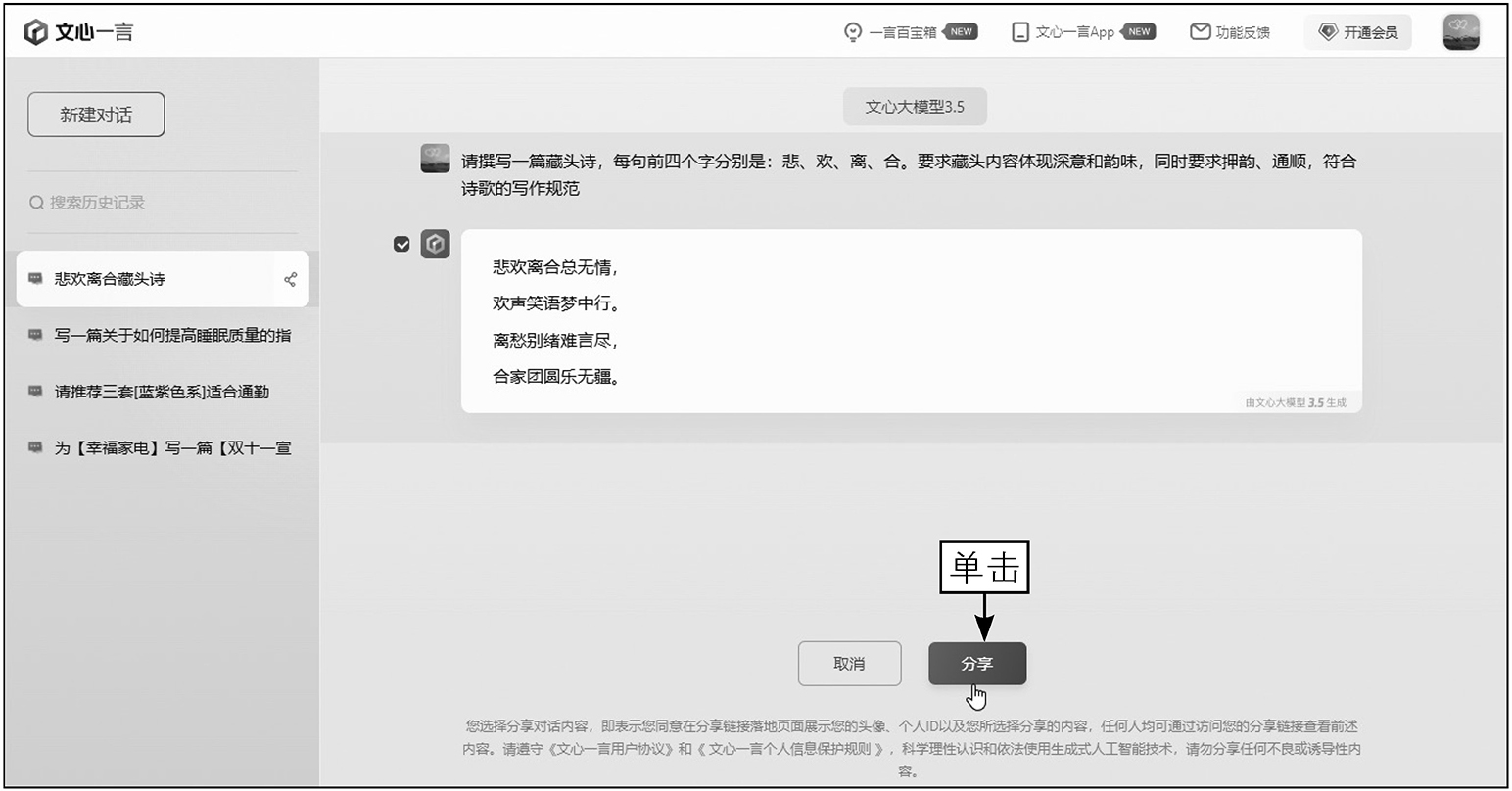Click chat icon beside 为【幸福家电】

[x=35, y=447]
